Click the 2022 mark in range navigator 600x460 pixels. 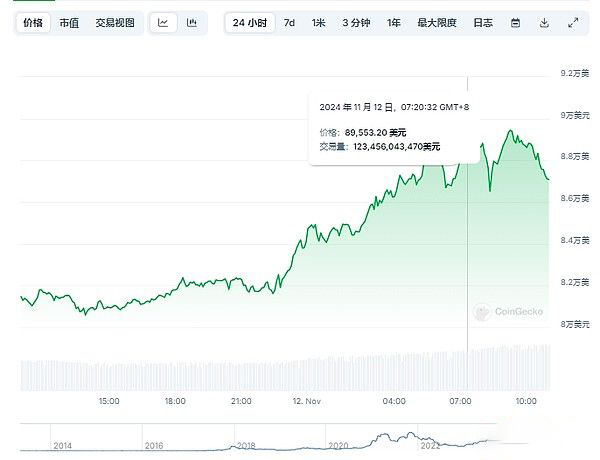[430, 445]
